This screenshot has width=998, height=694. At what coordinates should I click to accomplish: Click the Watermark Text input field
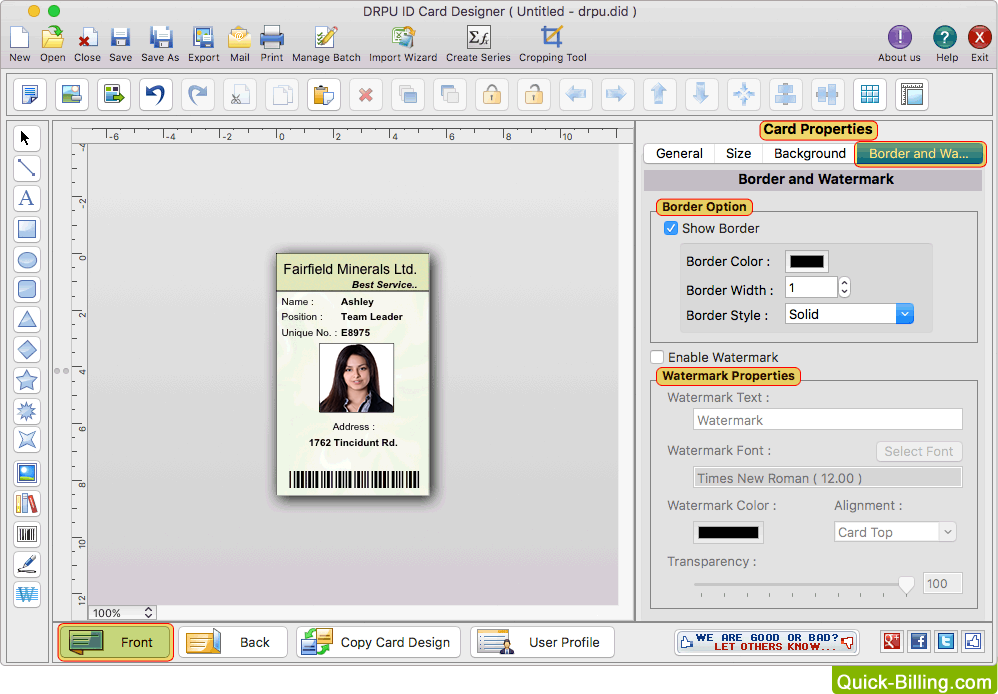point(827,420)
